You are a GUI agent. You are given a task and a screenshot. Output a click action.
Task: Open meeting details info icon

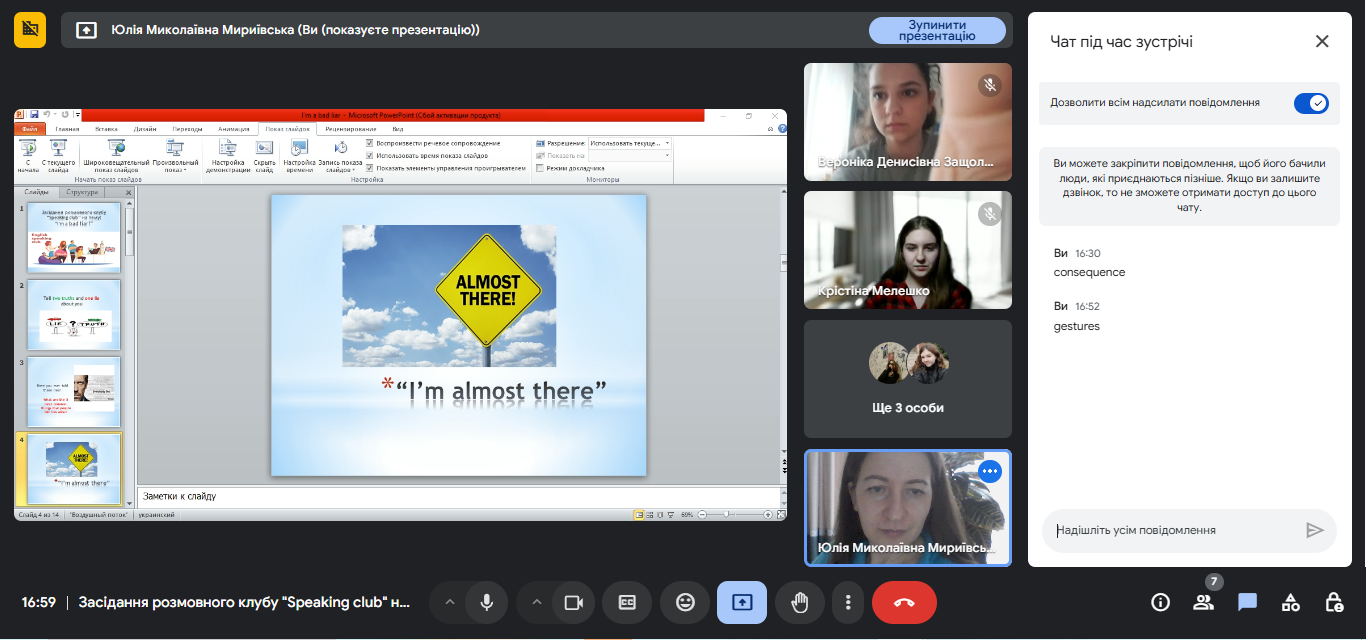click(1160, 602)
